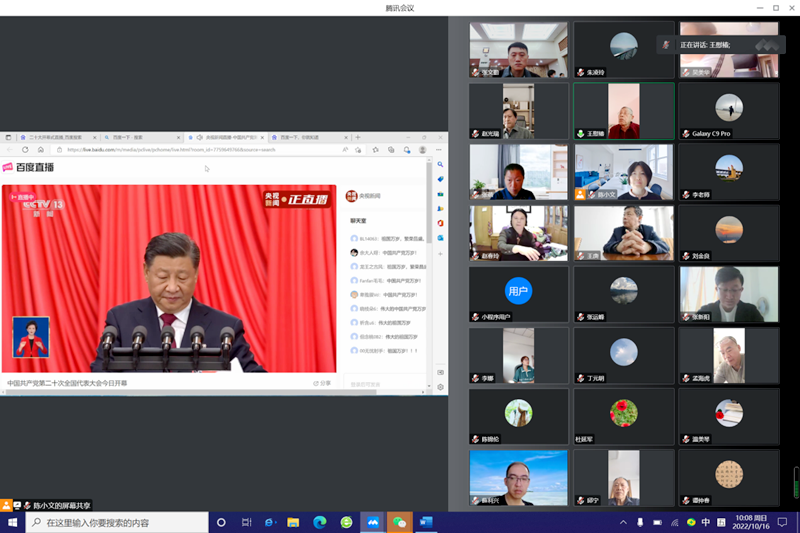The height and width of the screenshot is (533, 800).
Task: Click the green audio level meter
Action: [x=795, y=482]
